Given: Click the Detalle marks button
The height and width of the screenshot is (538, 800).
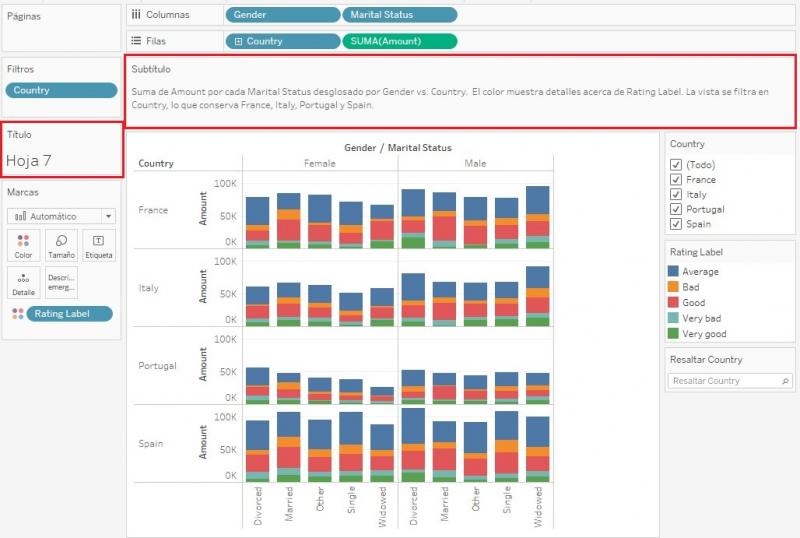Looking at the screenshot, I should [x=23, y=283].
